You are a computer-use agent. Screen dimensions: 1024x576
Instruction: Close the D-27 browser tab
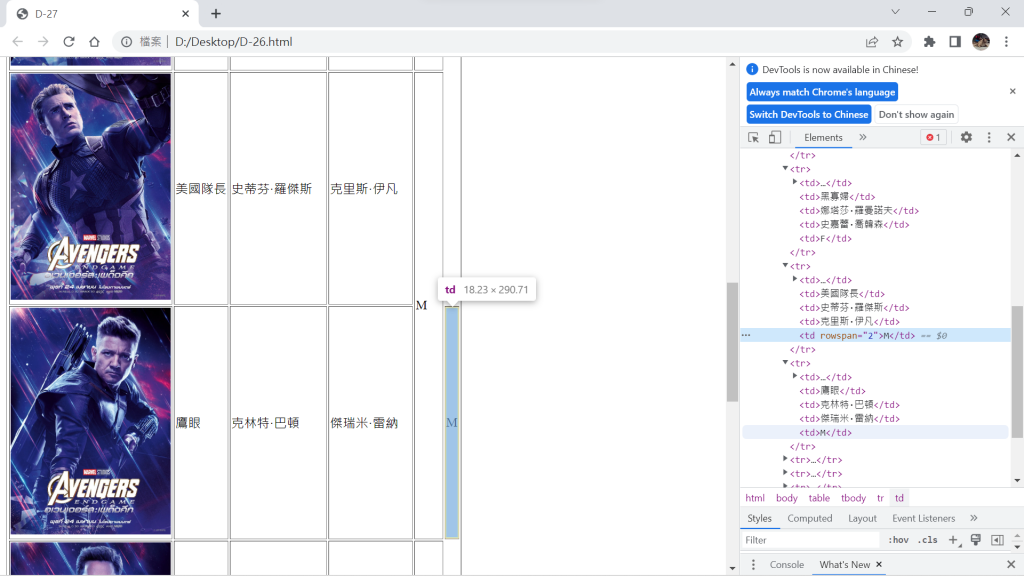185,14
